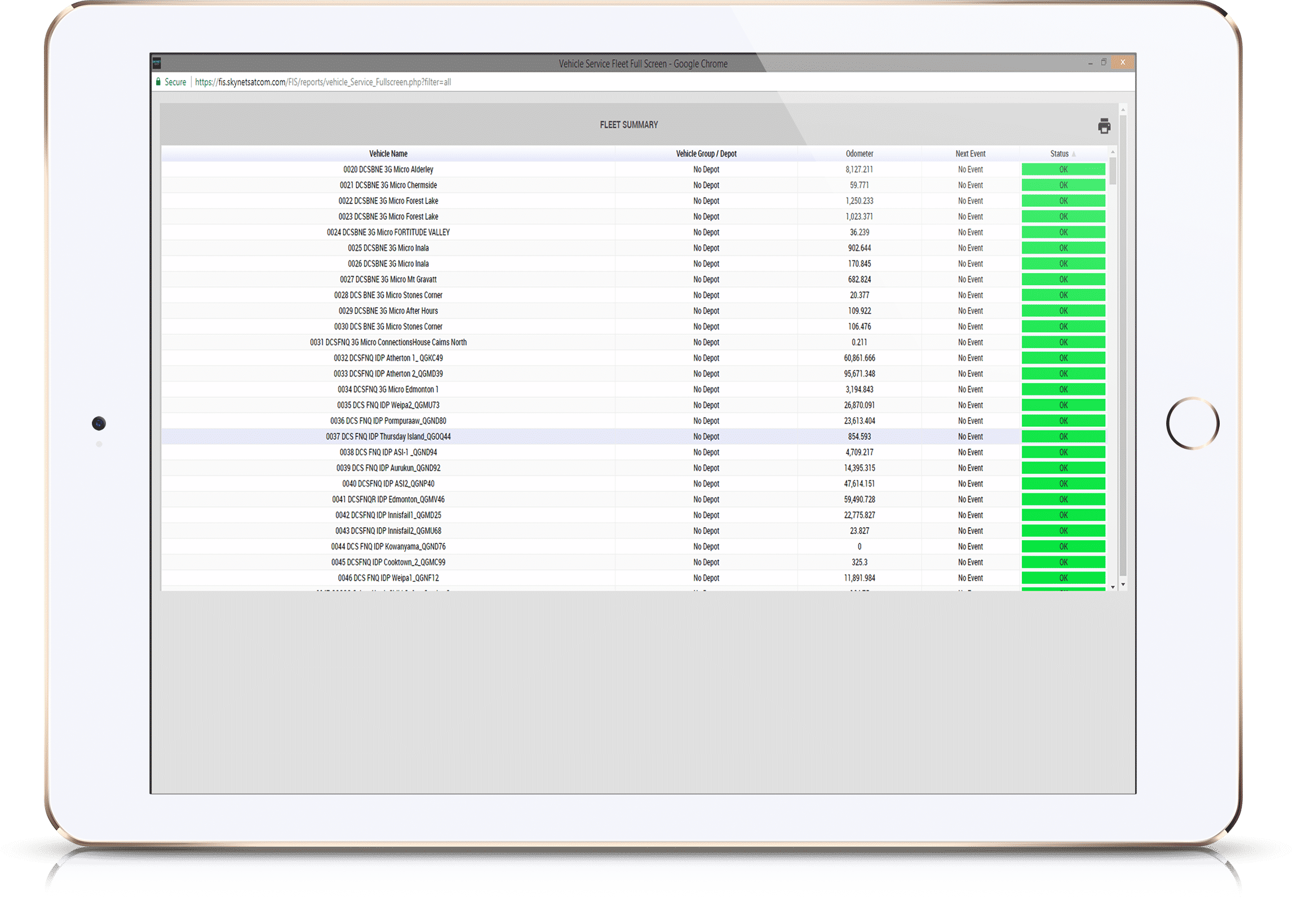Select row 0021 DCSBNE 3G Micro Chermside

point(634,185)
